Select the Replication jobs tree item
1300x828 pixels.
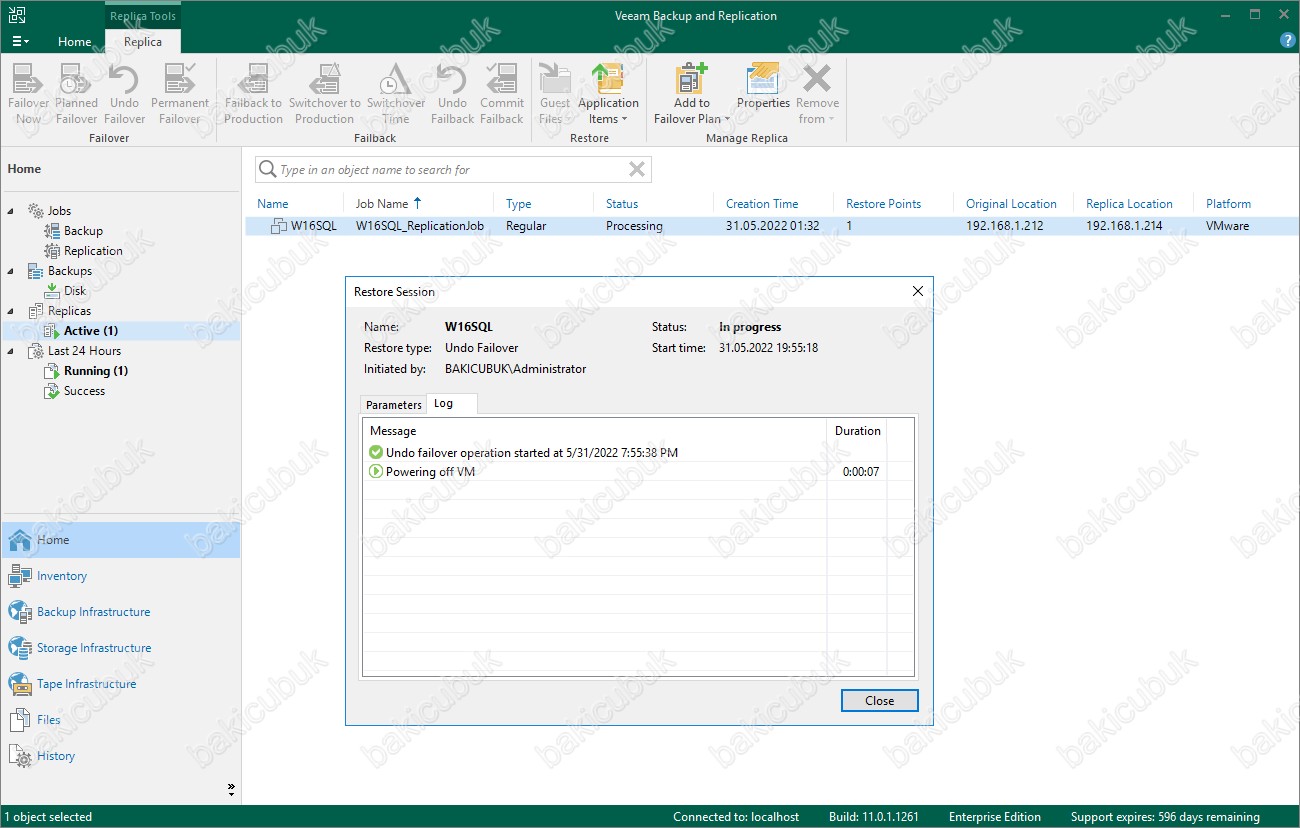coord(84,251)
